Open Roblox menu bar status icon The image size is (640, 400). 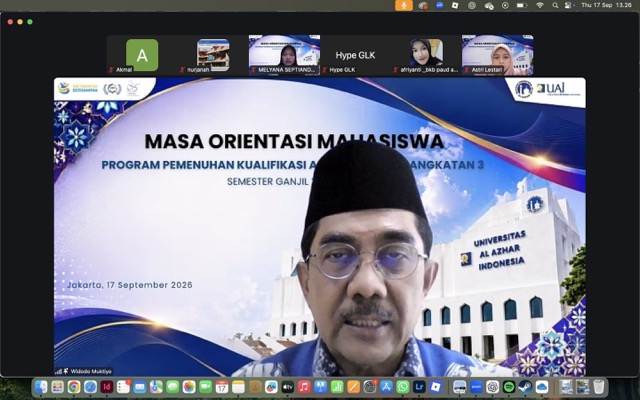point(456,5)
